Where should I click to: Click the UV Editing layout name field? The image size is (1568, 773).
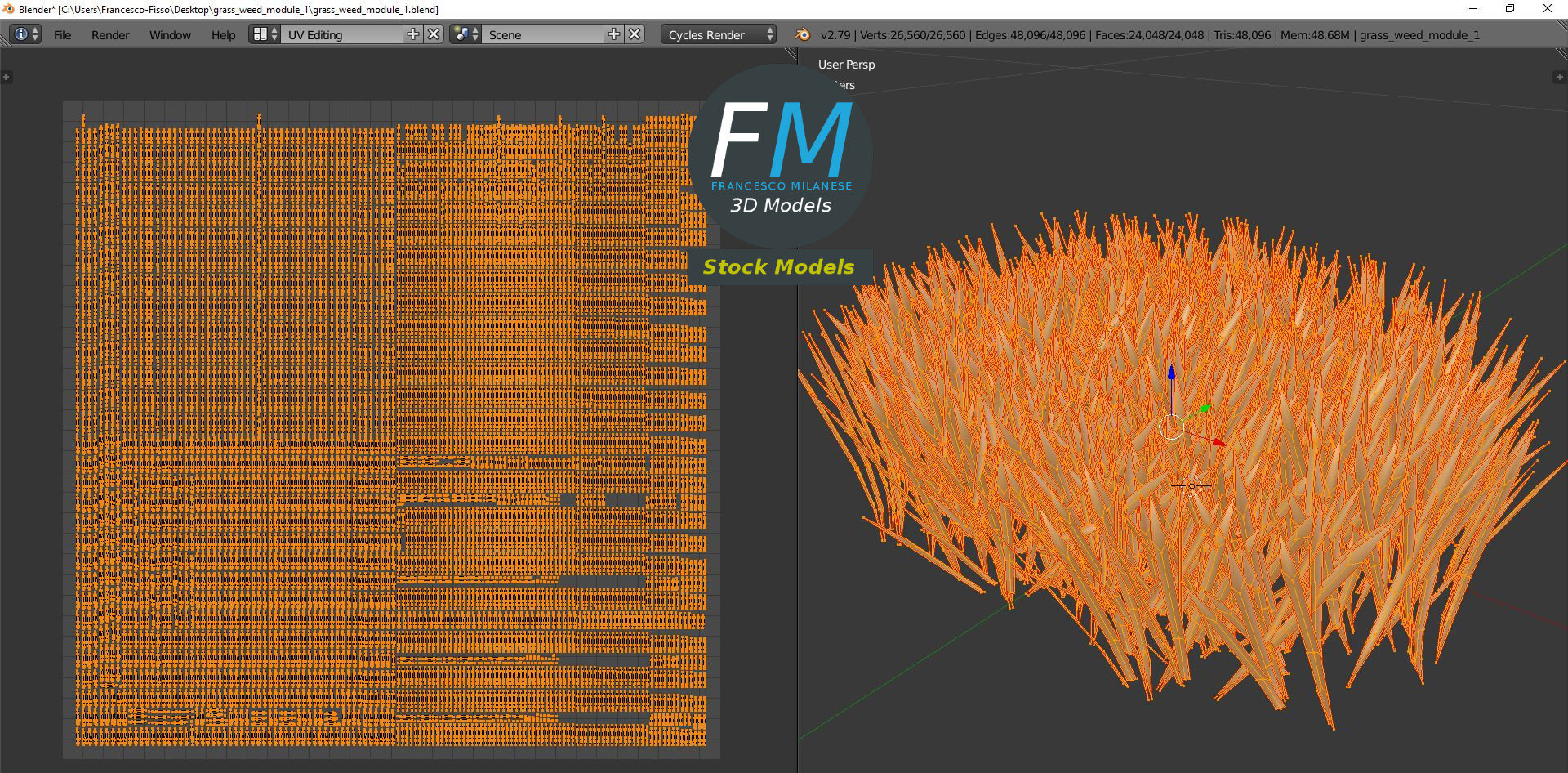341,34
